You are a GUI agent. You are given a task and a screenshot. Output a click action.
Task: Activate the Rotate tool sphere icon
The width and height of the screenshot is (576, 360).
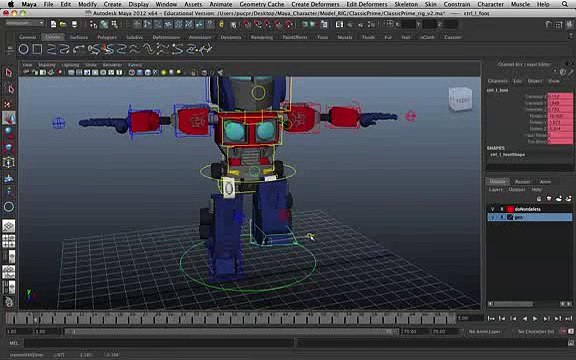tap(9, 132)
